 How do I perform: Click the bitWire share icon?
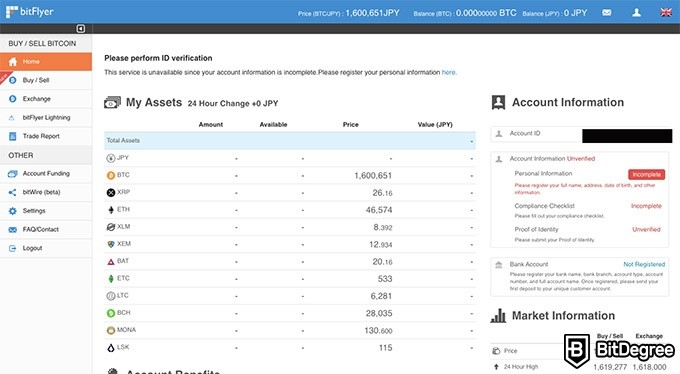pos(13,192)
